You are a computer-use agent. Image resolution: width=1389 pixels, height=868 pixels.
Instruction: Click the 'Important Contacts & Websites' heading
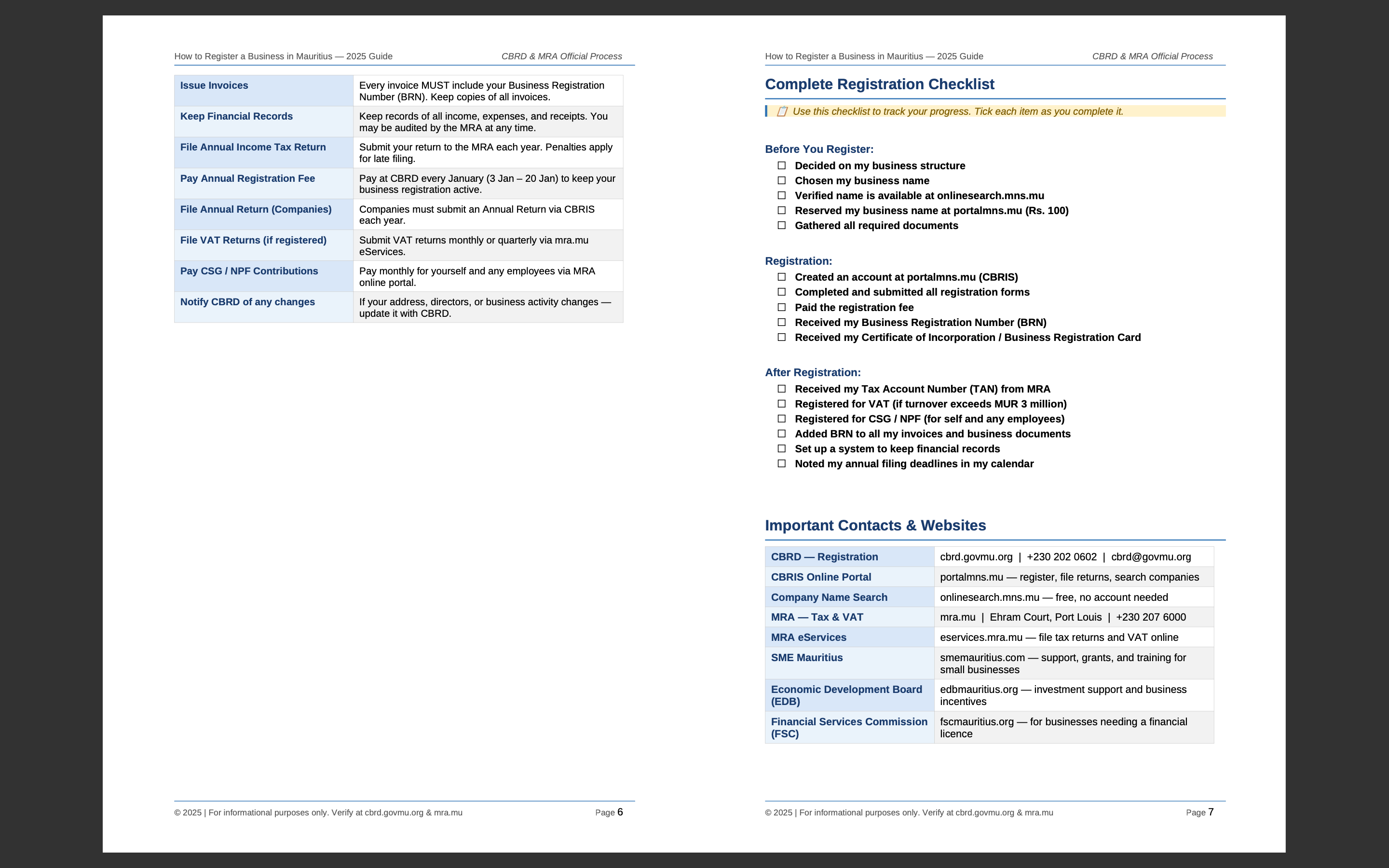(875, 526)
